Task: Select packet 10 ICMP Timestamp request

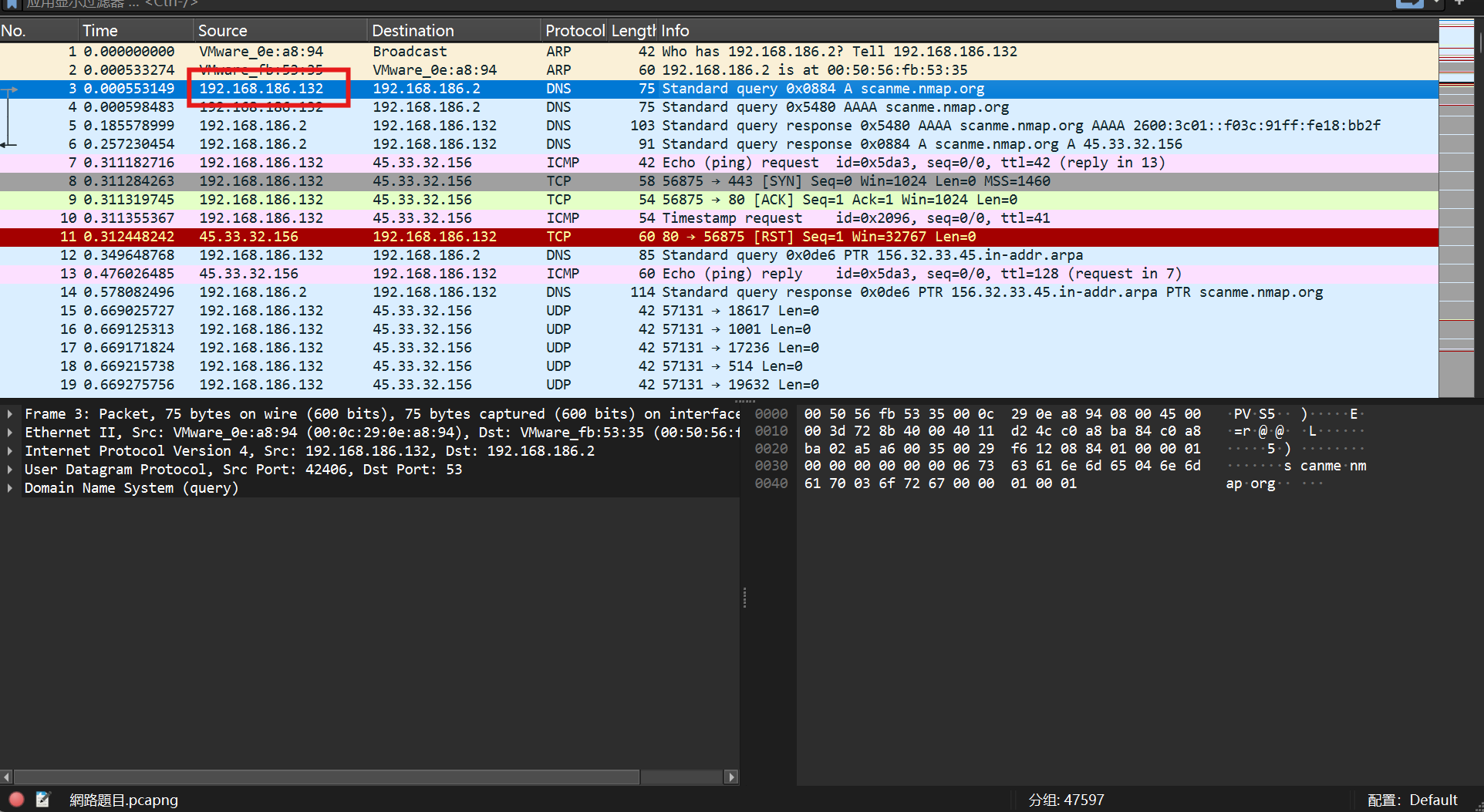Action: point(719,218)
